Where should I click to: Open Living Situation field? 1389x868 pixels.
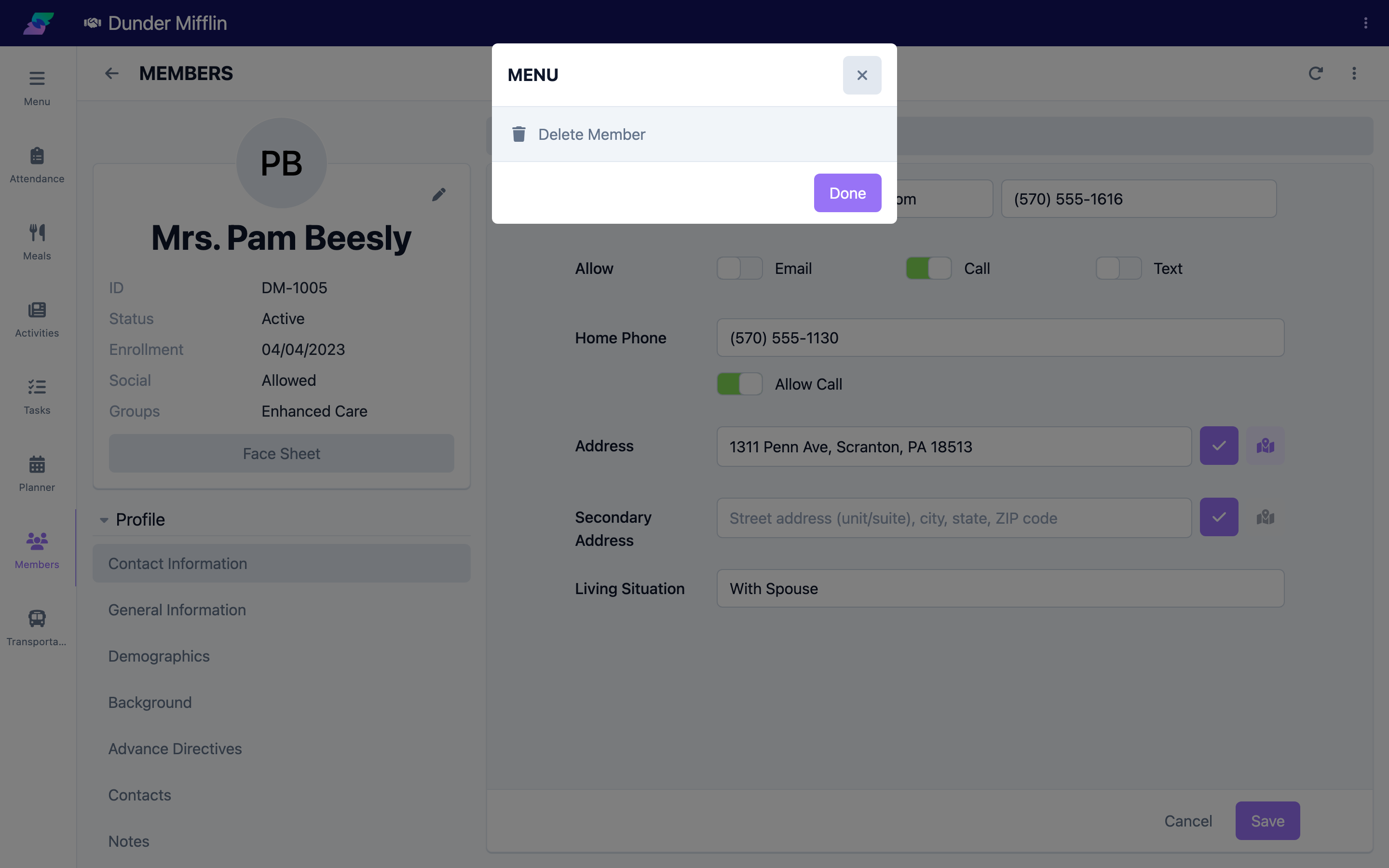1000,588
